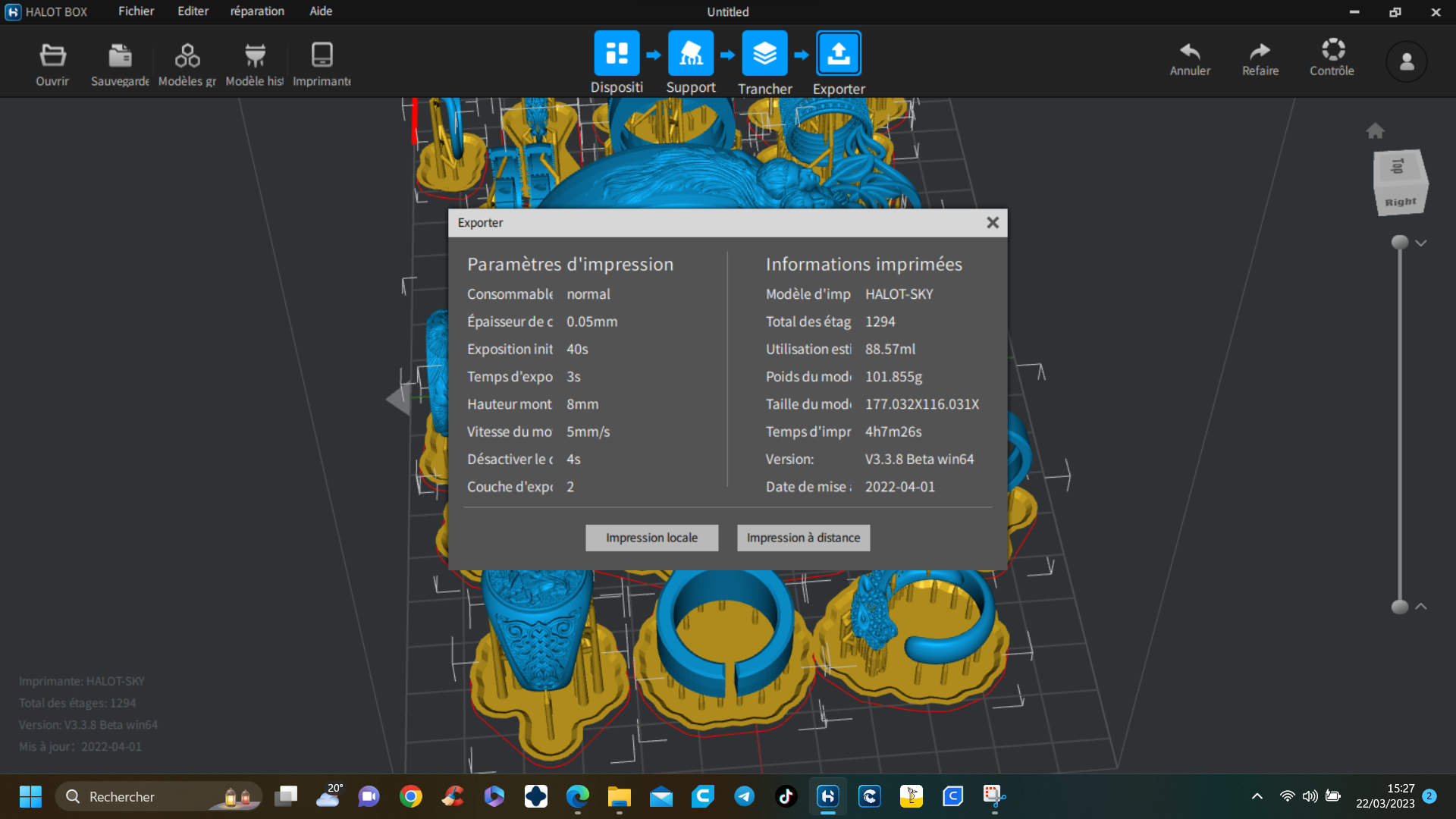Open Telegram from the taskbar
The image size is (1456, 819).
pos(744,796)
